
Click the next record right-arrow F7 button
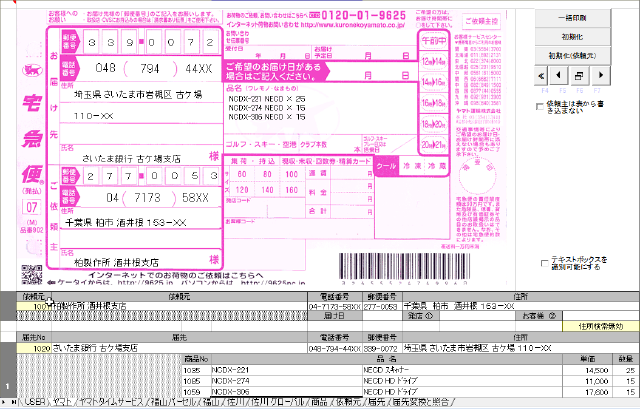point(600,76)
